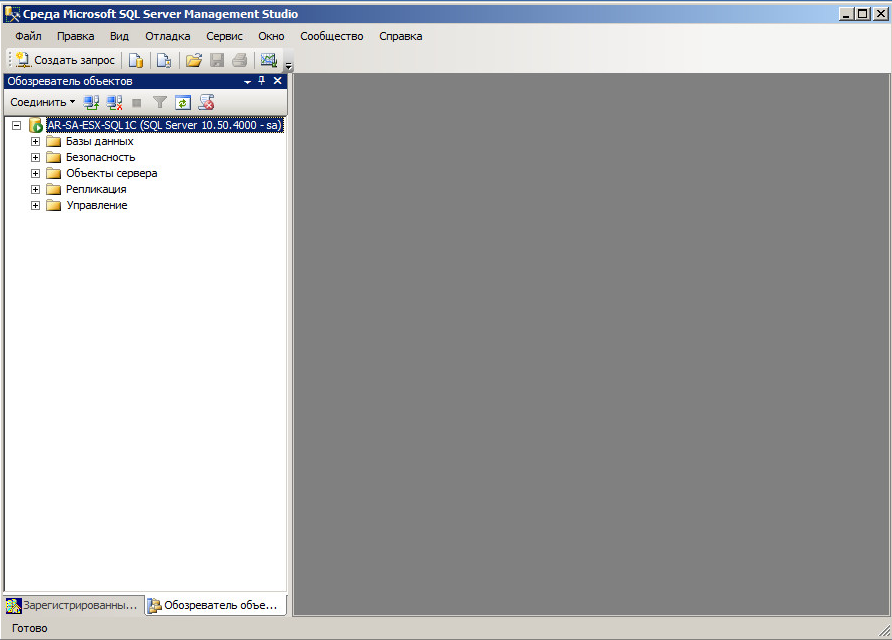Expand the Управление node

click(x=35, y=205)
